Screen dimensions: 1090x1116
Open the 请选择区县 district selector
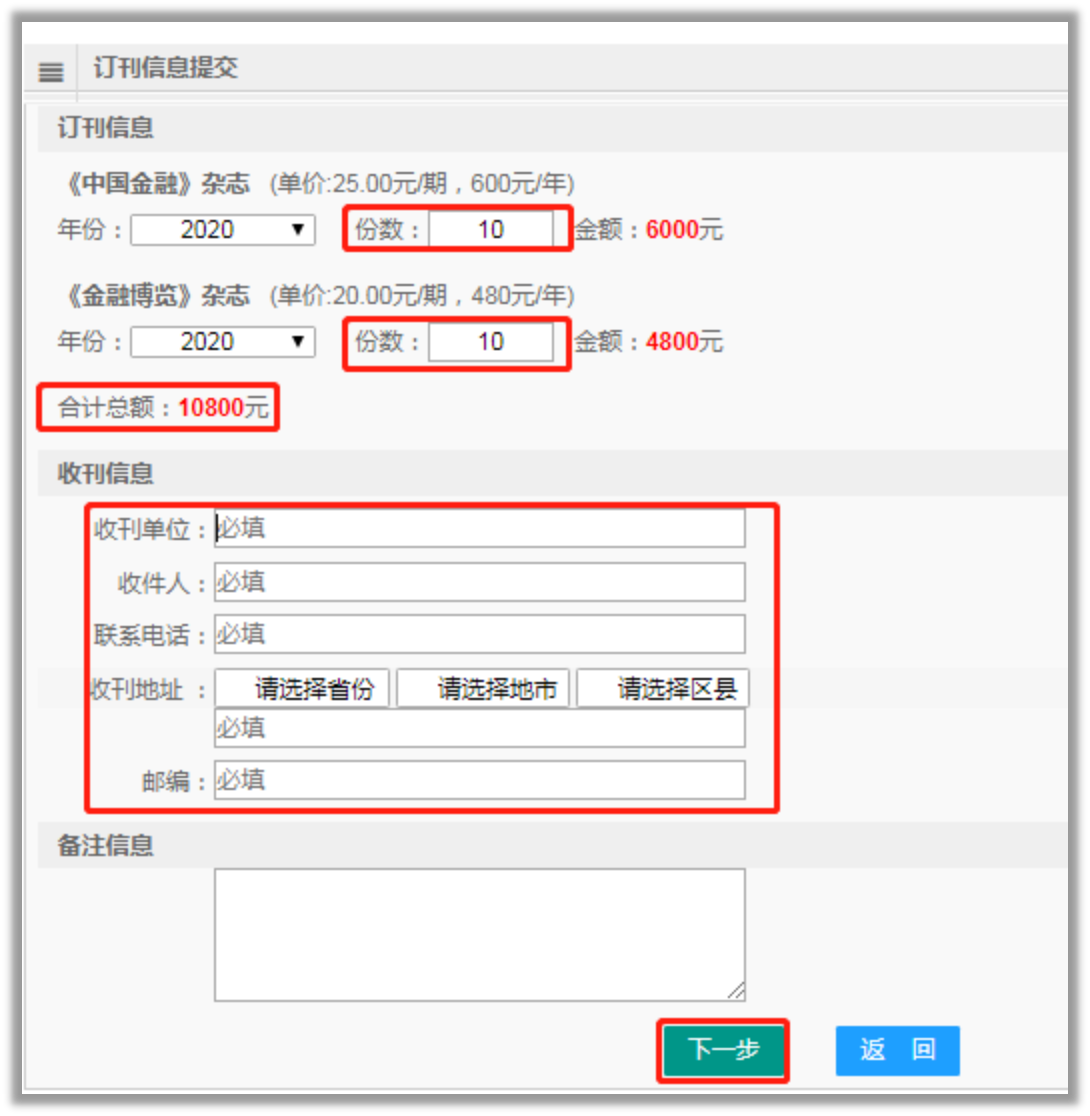pyautogui.click(x=663, y=688)
